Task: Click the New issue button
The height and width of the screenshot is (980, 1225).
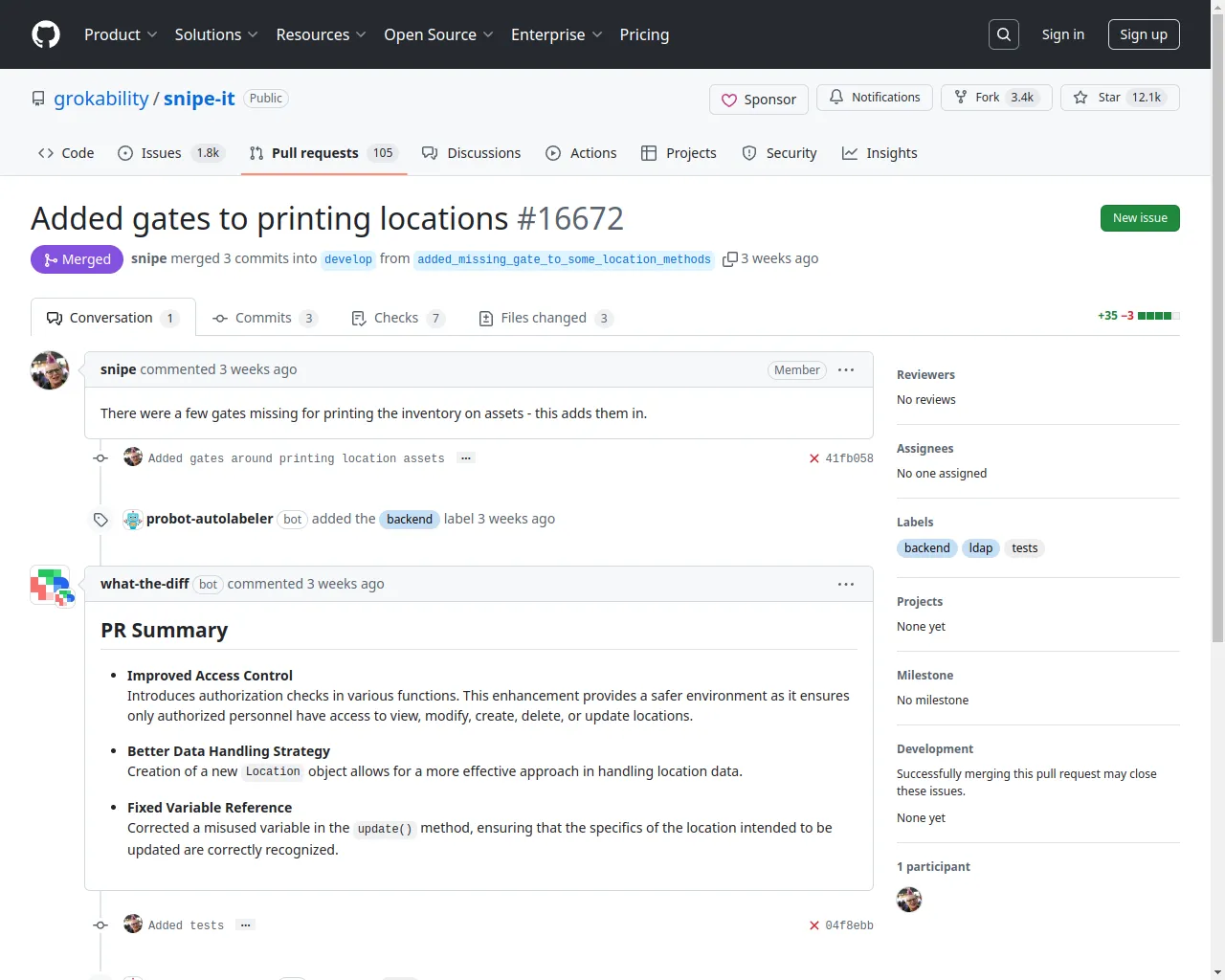Action: click(x=1140, y=218)
